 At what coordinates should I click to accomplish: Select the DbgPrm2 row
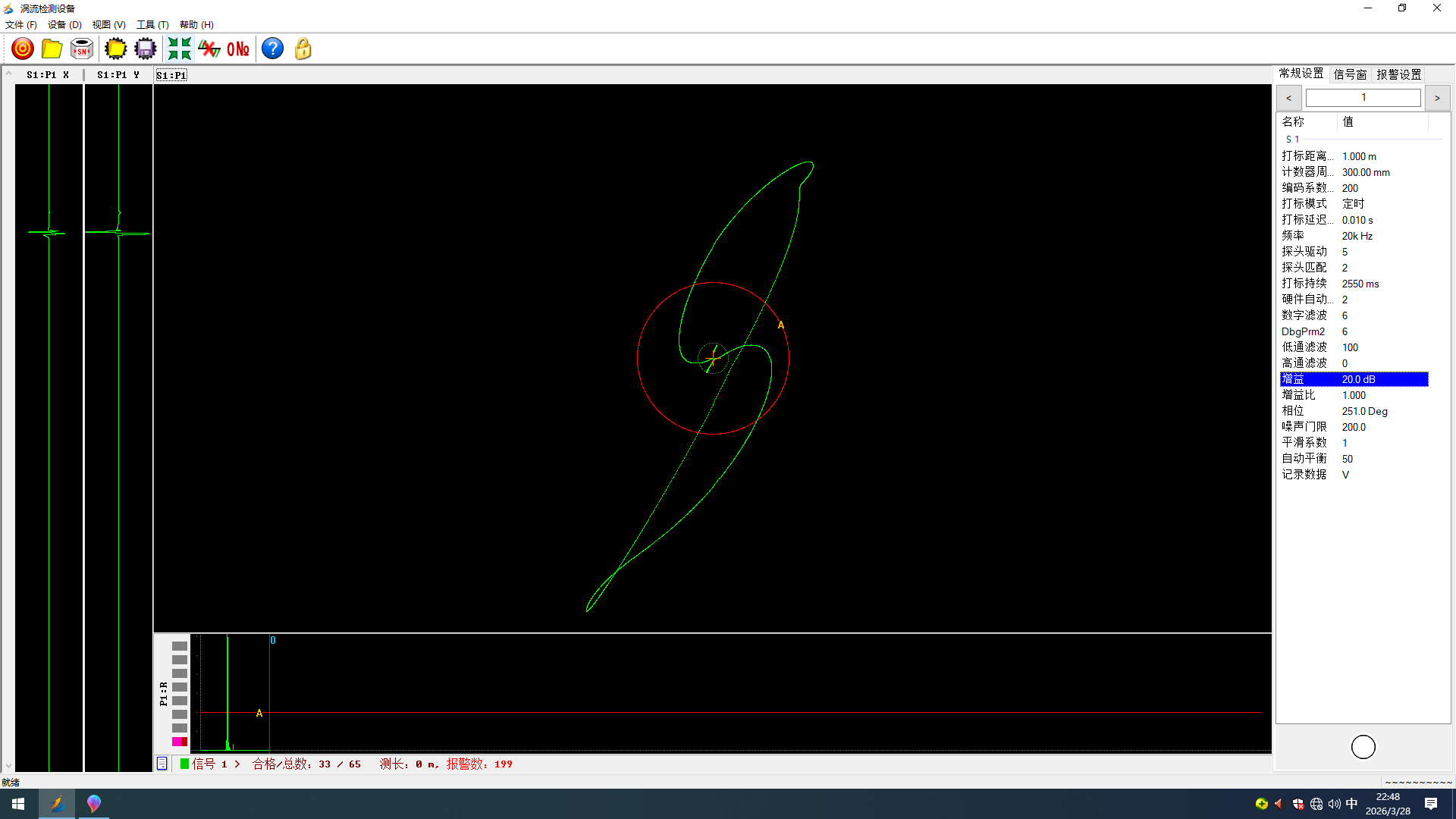click(x=1354, y=331)
